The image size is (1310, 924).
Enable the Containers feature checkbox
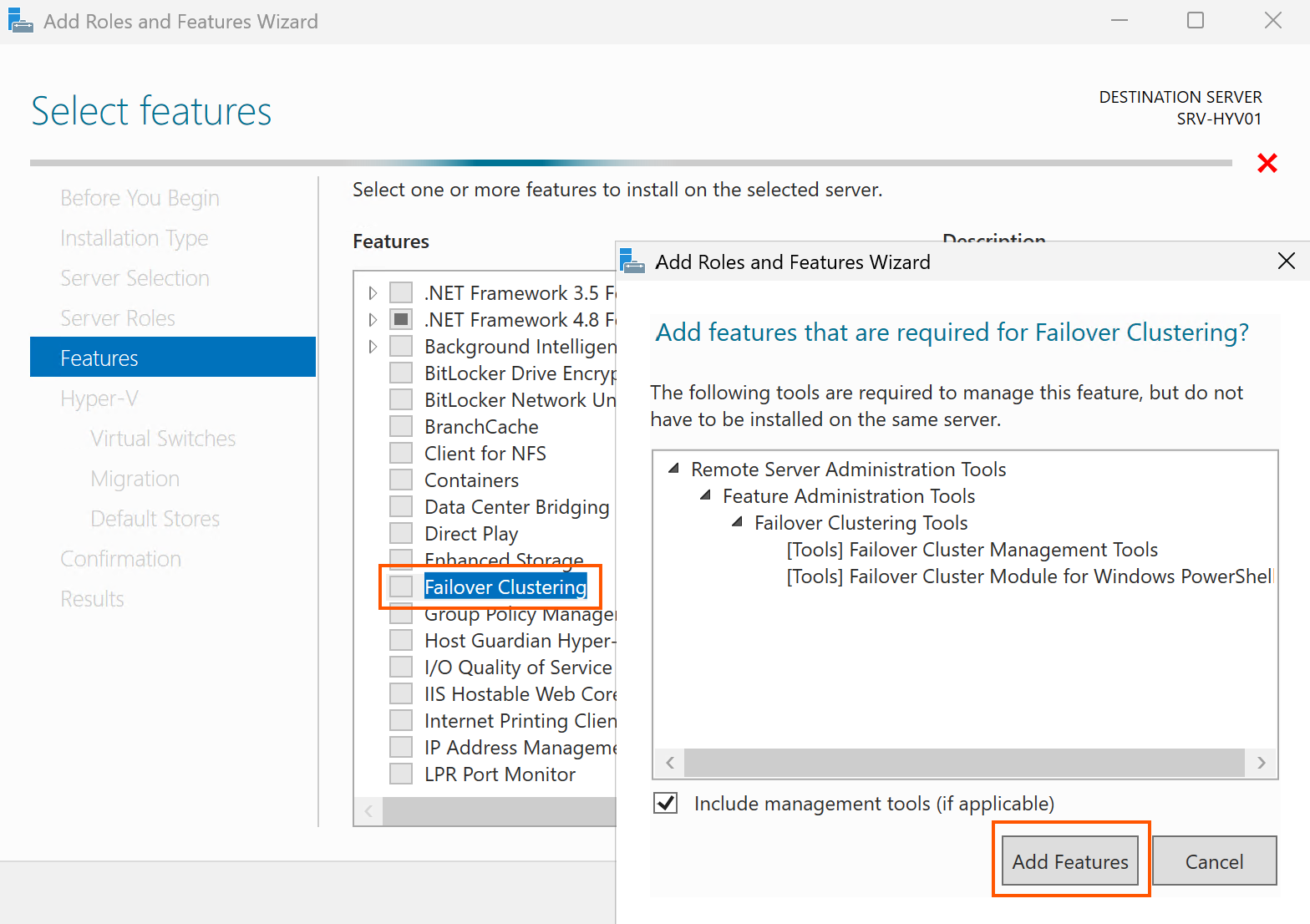tap(401, 480)
